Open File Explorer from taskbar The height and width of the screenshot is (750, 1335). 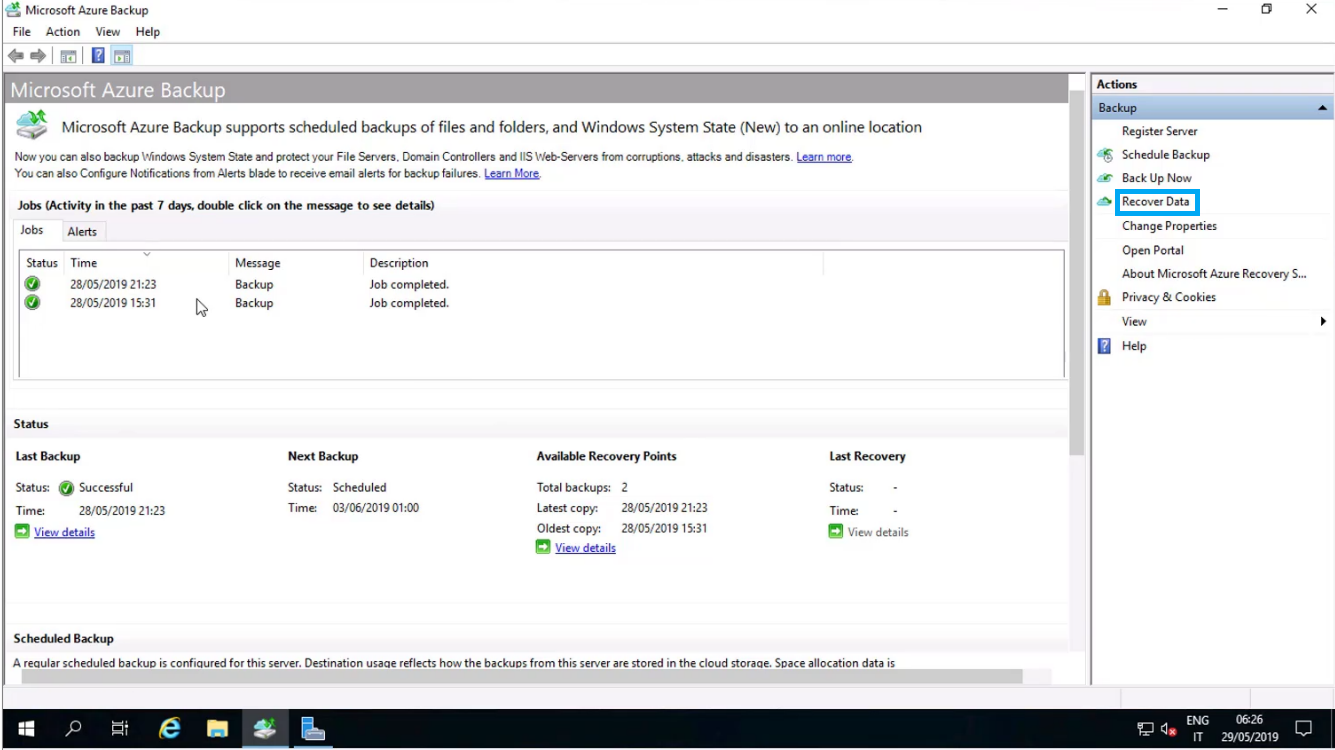click(217, 729)
